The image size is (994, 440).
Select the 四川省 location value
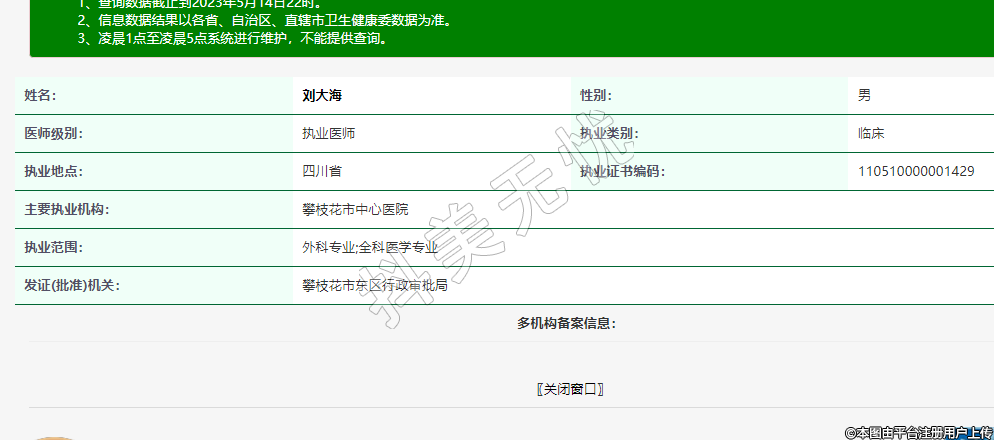pyautogui.click(x=322, y=171)
